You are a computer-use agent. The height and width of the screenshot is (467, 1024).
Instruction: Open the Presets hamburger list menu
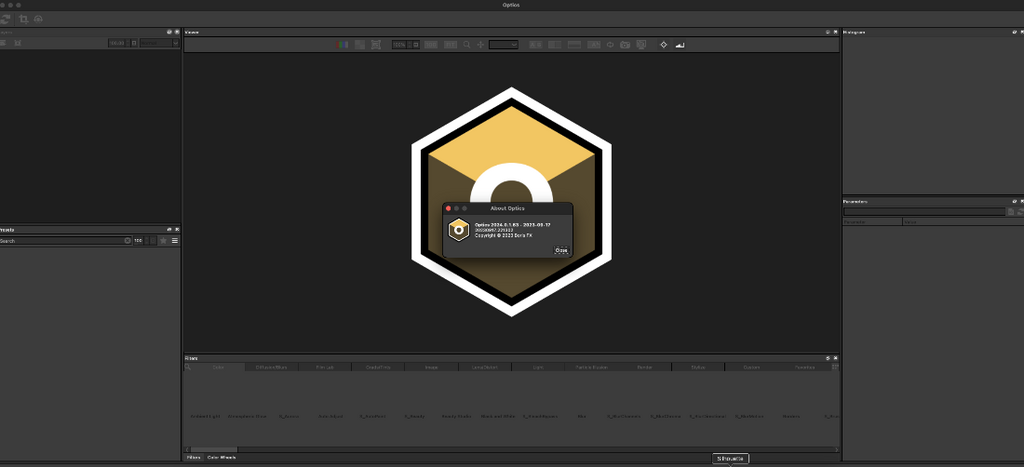(x=174, y=240)
